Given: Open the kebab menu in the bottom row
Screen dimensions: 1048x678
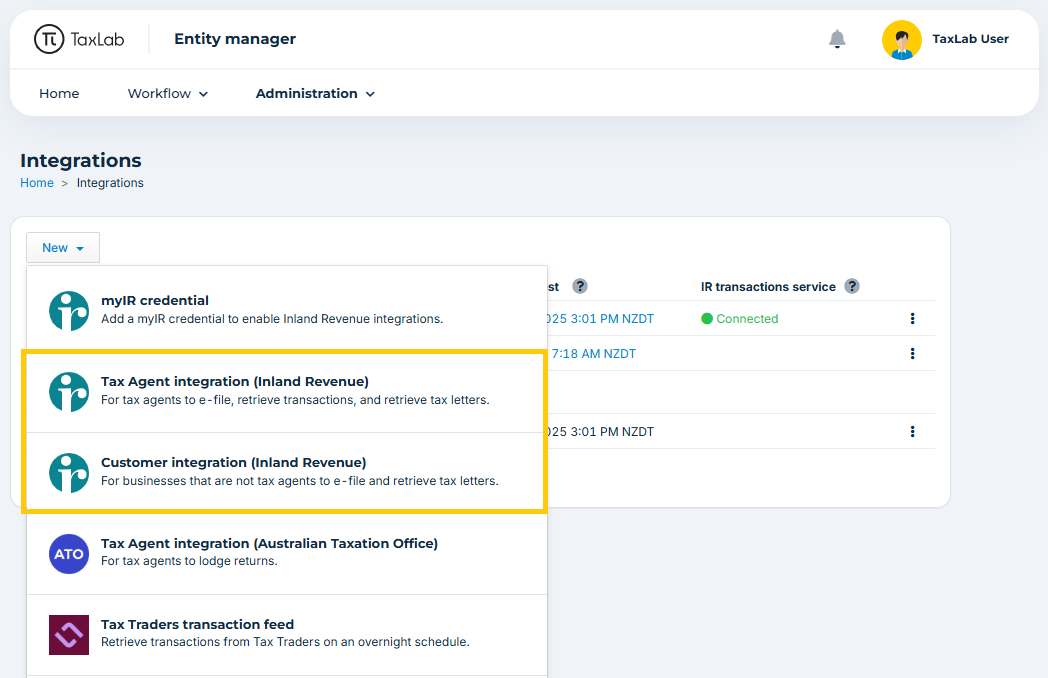Looking at the screenshot, I should (x=912, y=432).
